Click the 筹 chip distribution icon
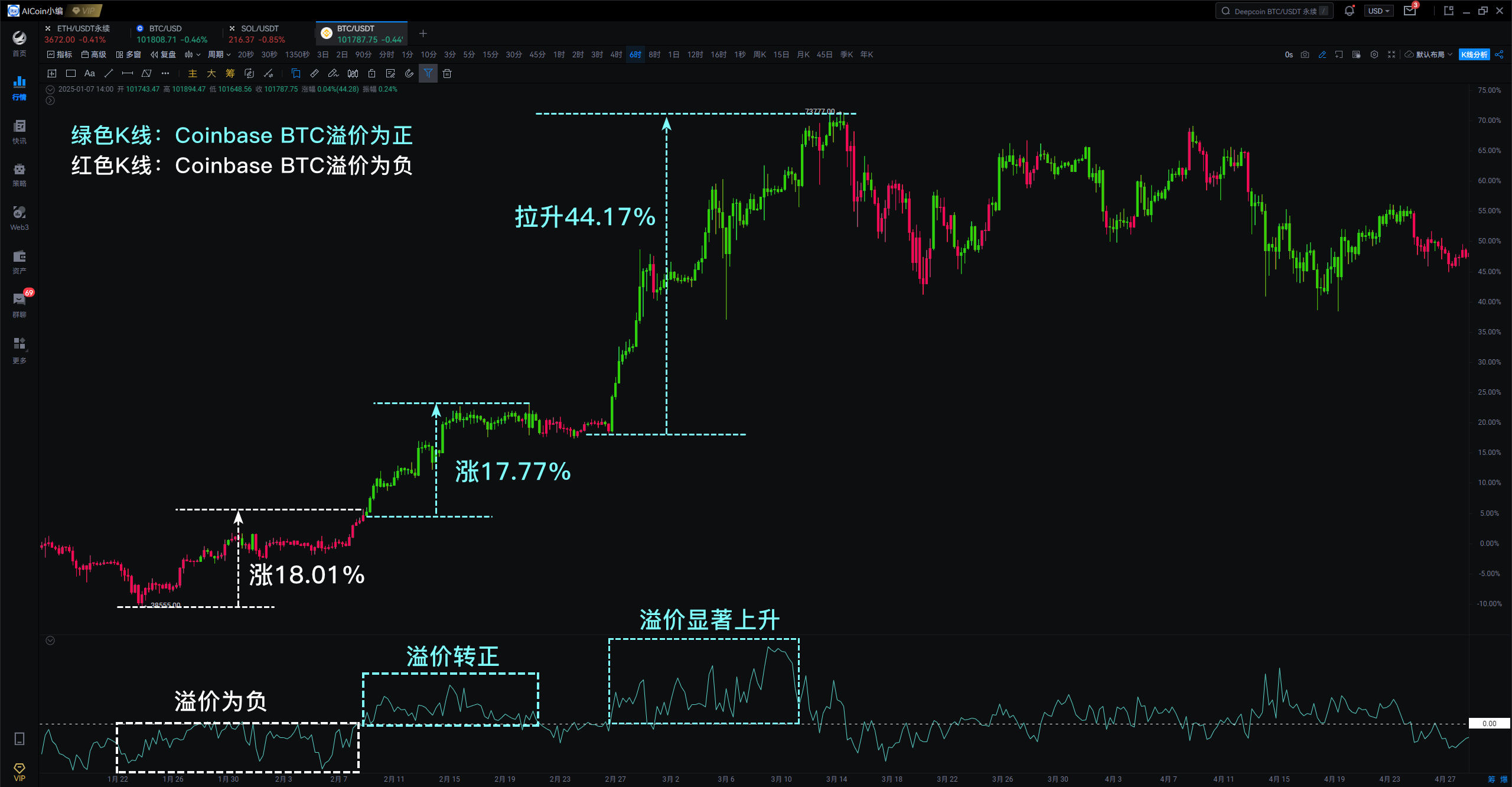 coord(230,73)
